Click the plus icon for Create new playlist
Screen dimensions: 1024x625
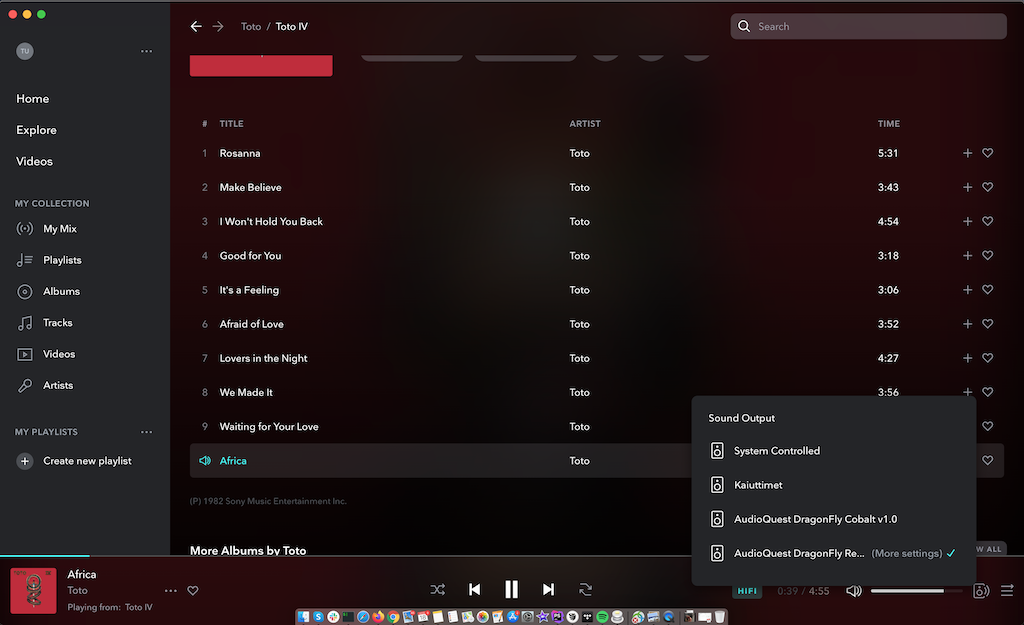(25, 461)
